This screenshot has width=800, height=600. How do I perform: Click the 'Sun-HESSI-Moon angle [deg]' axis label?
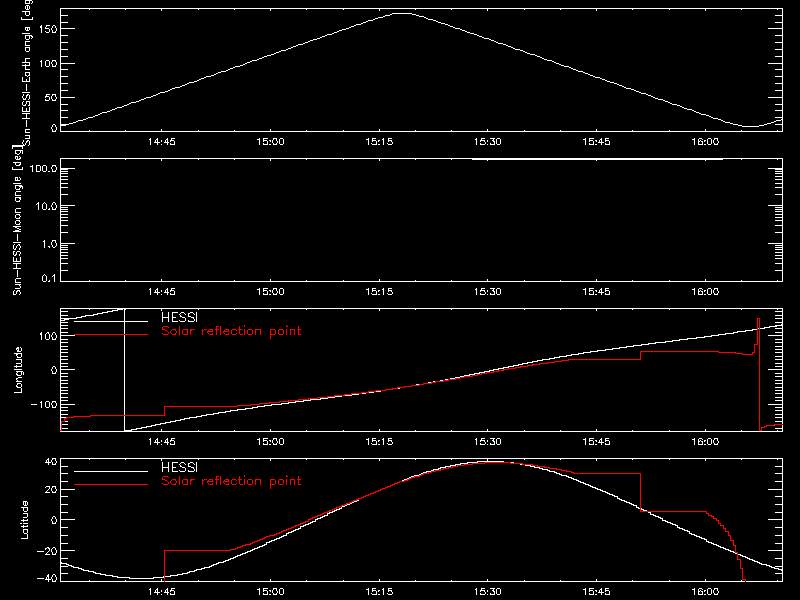(x=17, y=220)
